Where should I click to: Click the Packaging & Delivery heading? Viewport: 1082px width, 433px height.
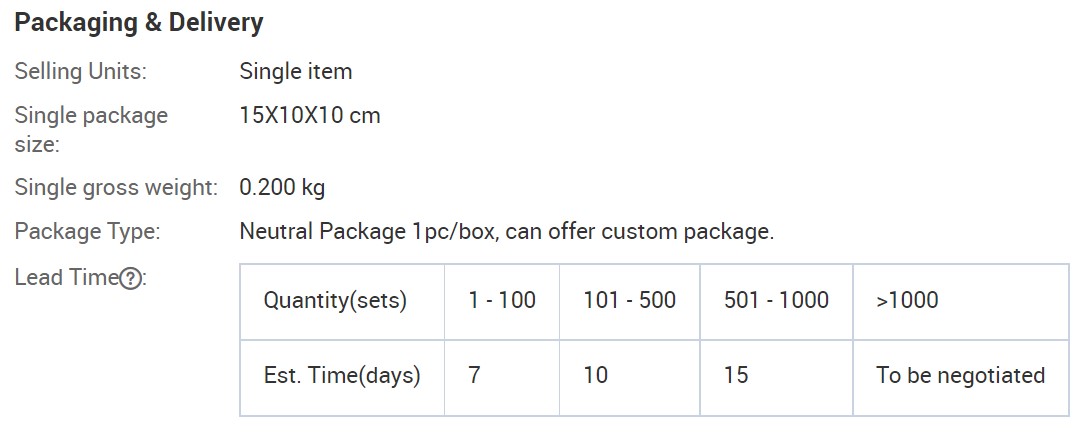coord(139,23)
